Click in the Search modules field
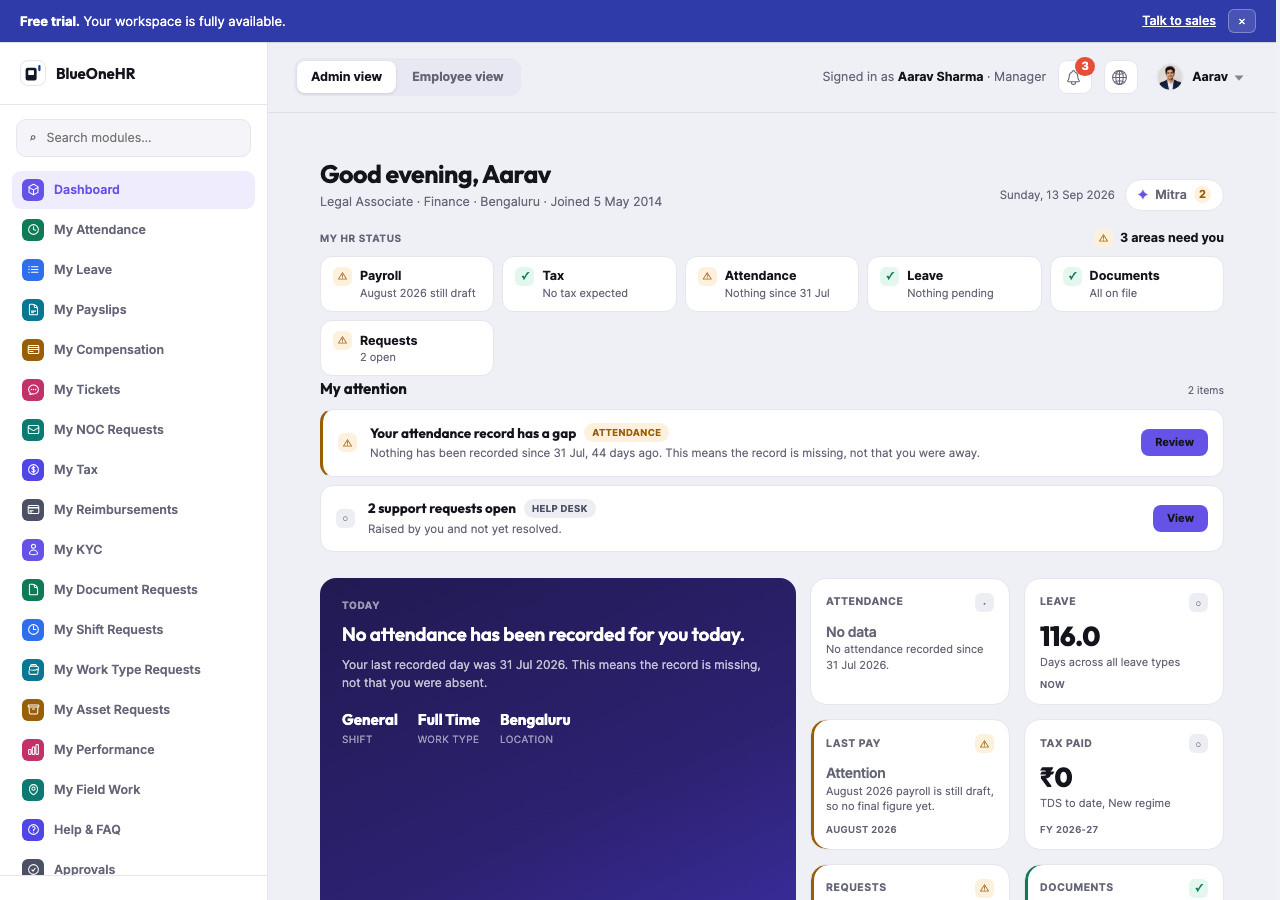Image resolution: width=1280 pixels, height=900 pixels. point(133,138)
